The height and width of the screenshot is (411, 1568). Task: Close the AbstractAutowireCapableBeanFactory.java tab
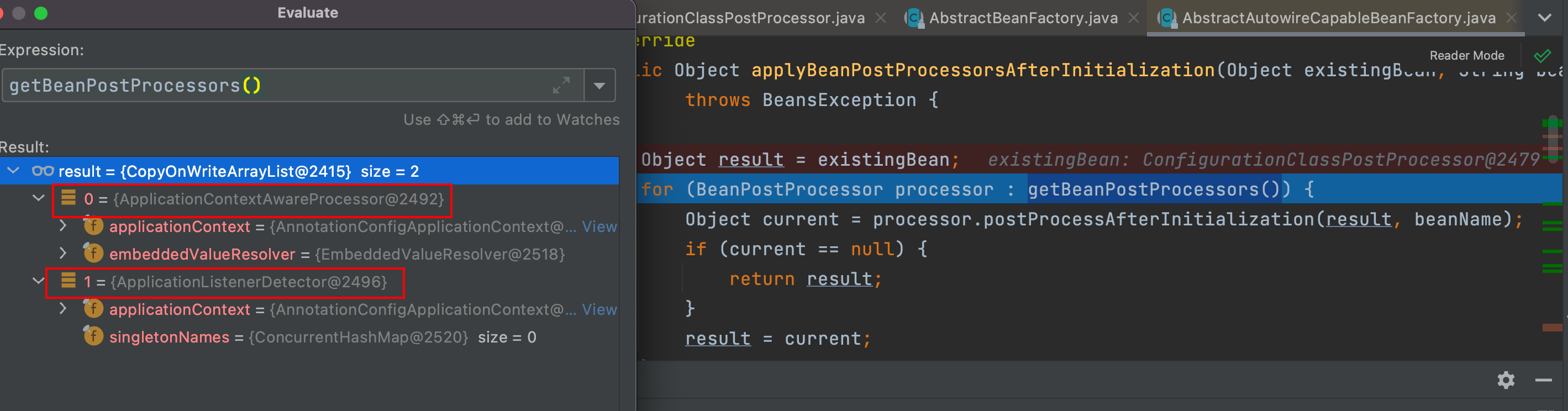pos(1511,18)
